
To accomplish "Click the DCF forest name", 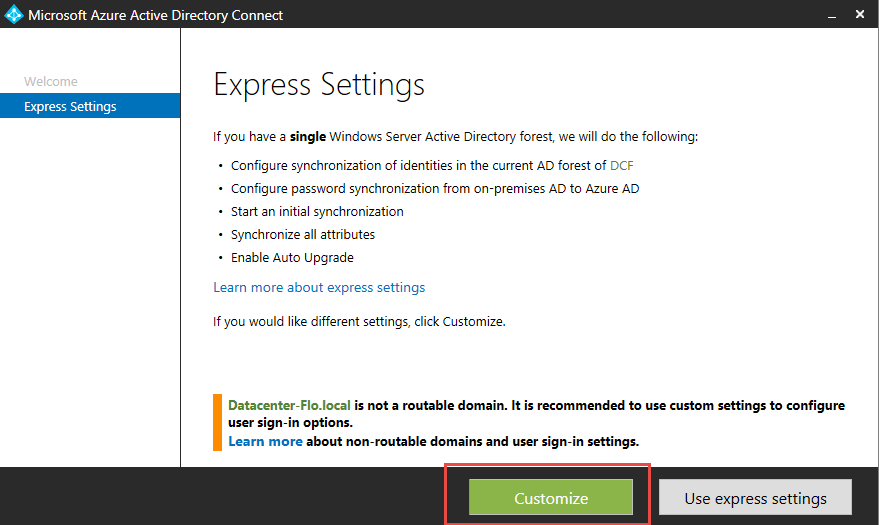I will pos(622,166).
